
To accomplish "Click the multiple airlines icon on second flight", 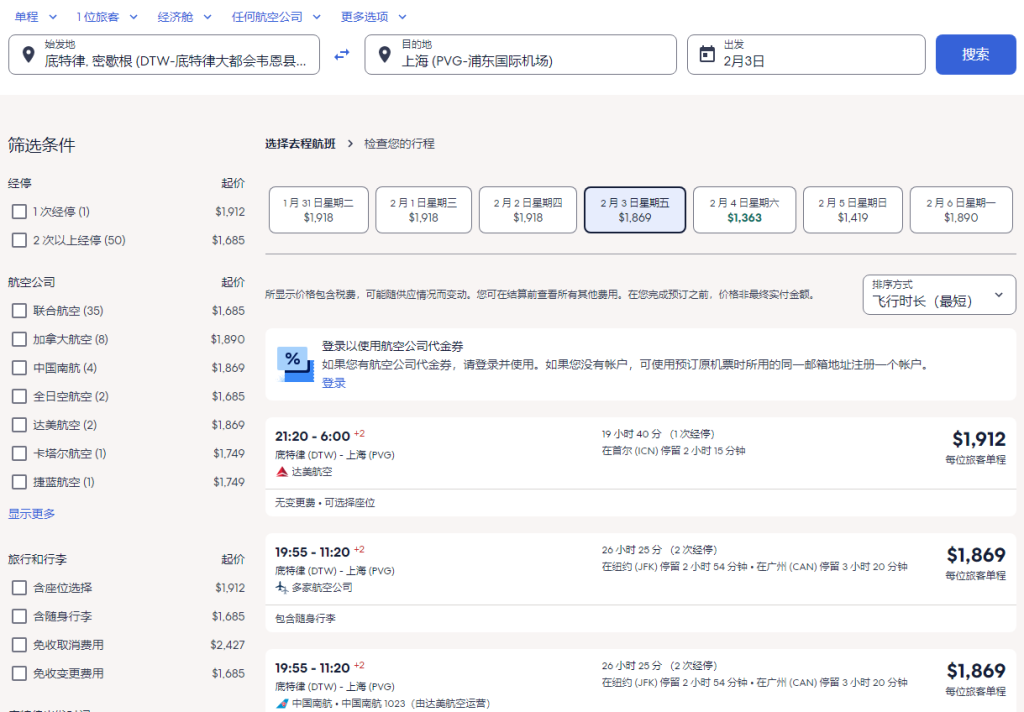I will [282, 587].
